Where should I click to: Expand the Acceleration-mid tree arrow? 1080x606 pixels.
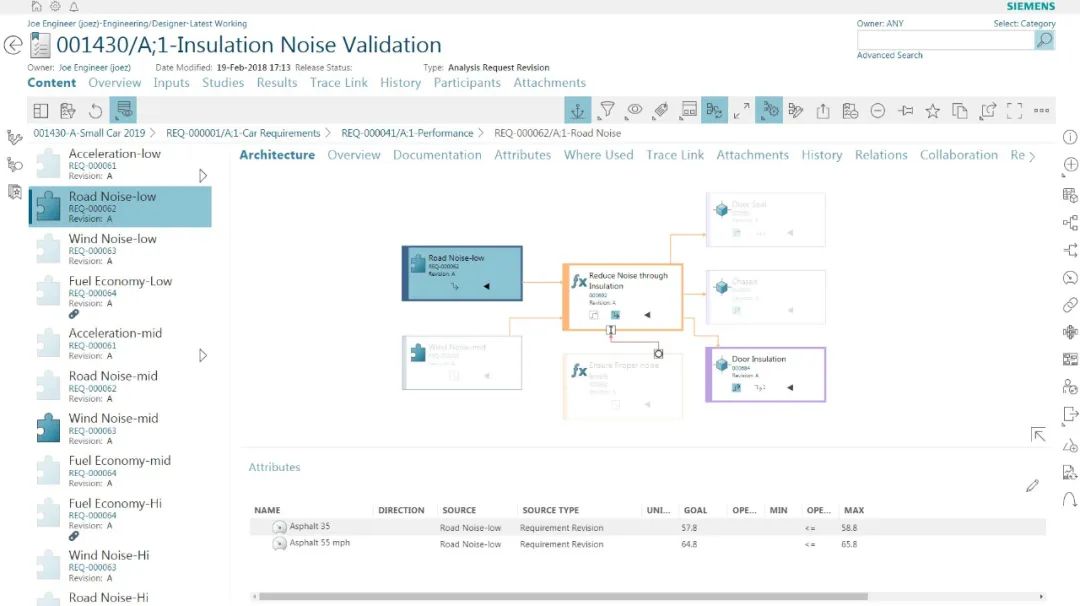pos(203,355)
